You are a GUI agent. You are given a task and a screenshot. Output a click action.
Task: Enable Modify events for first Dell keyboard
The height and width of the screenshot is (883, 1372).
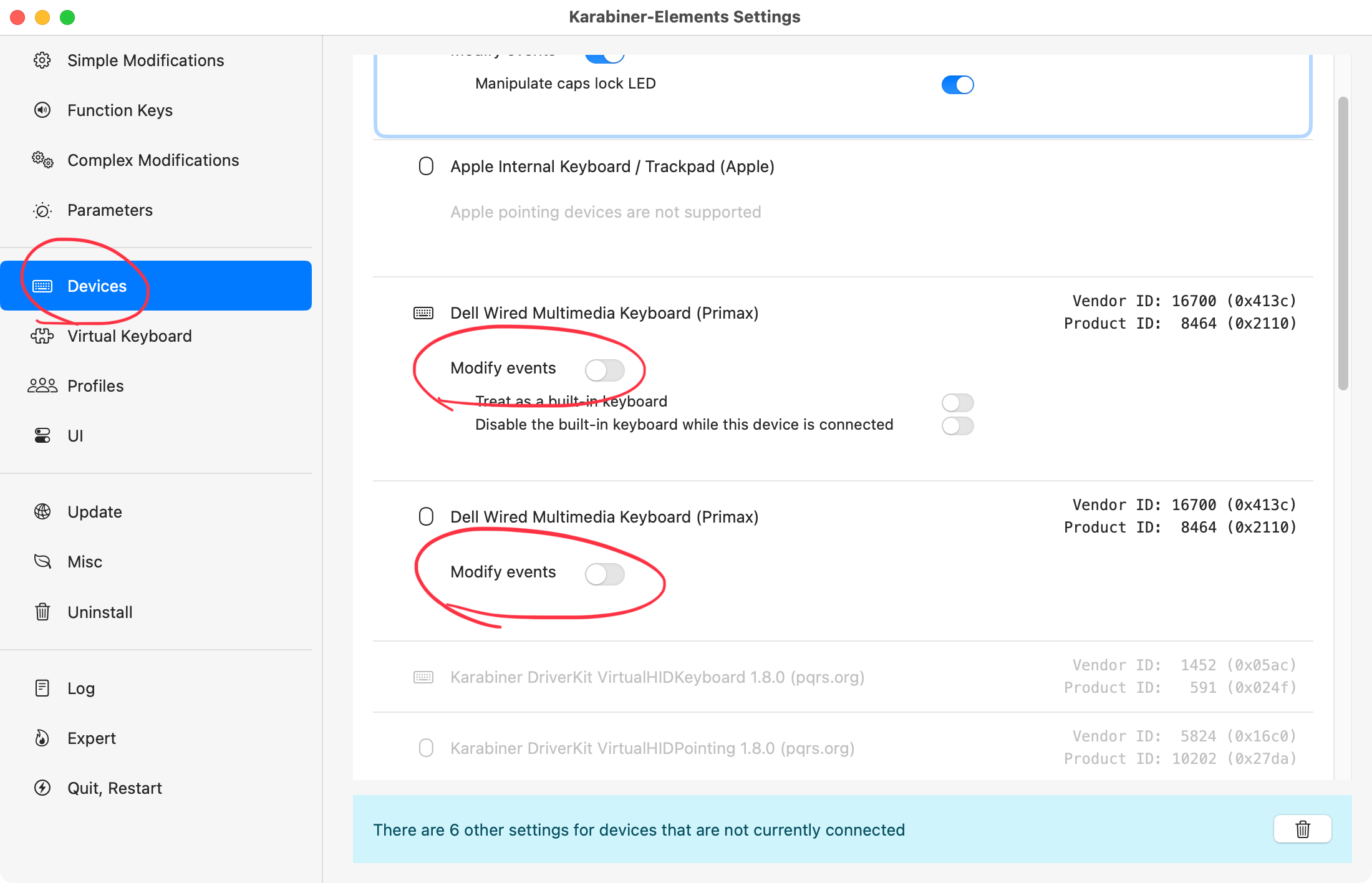[604, 370]
